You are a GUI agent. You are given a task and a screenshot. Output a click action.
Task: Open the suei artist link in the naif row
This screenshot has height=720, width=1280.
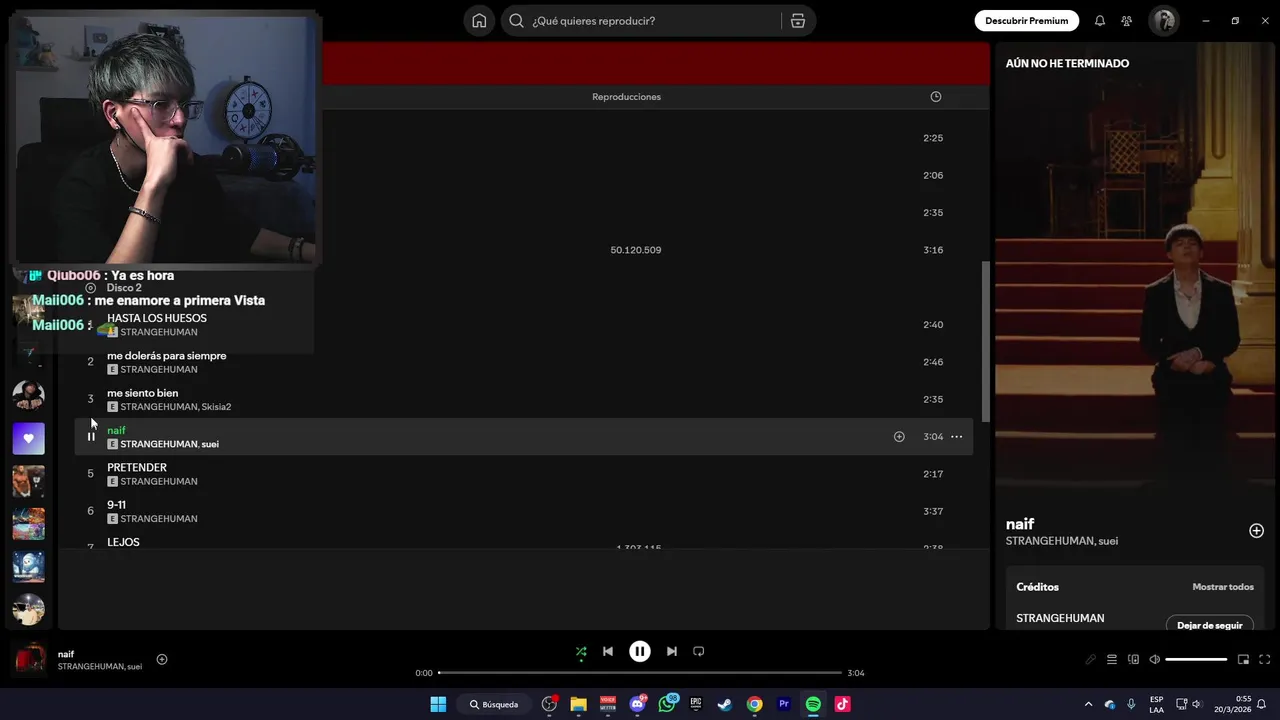[210, 444]
